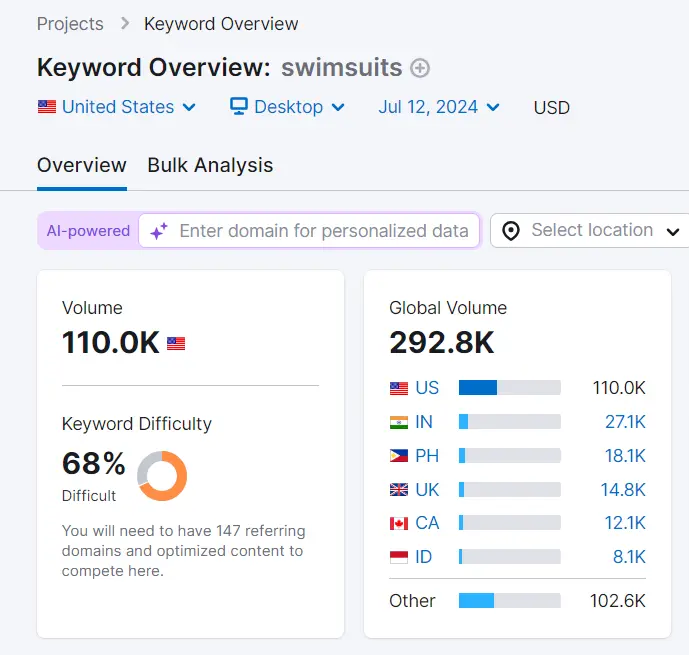Open the United States country dropdown
The image size is (689, 655).
click(x=117, y=107)
